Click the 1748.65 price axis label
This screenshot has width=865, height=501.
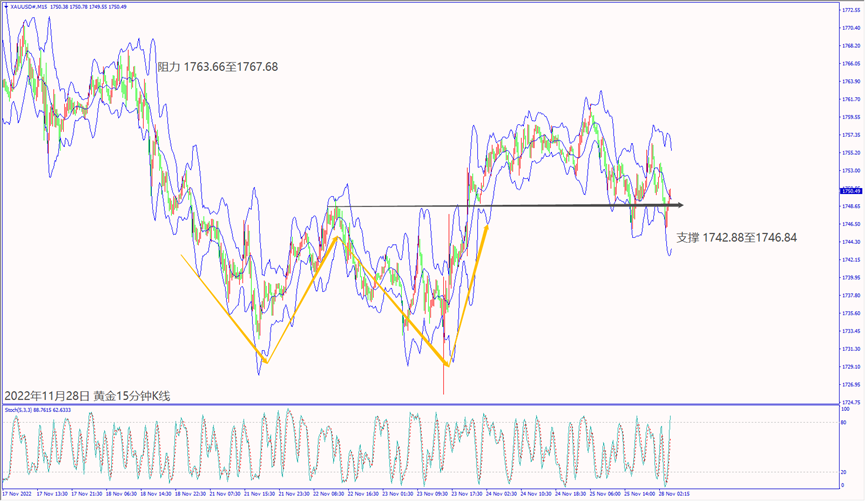[850, 206]
